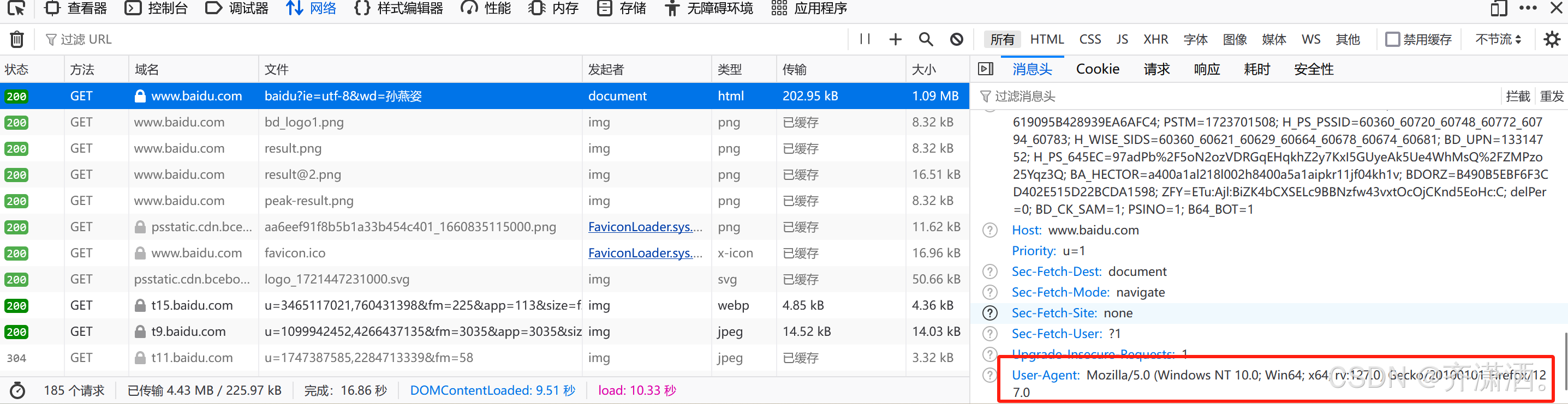This screenshot has width=1568, height=404.
Task: Switch to 安全性 security tab
Action: coord(1314,69)
